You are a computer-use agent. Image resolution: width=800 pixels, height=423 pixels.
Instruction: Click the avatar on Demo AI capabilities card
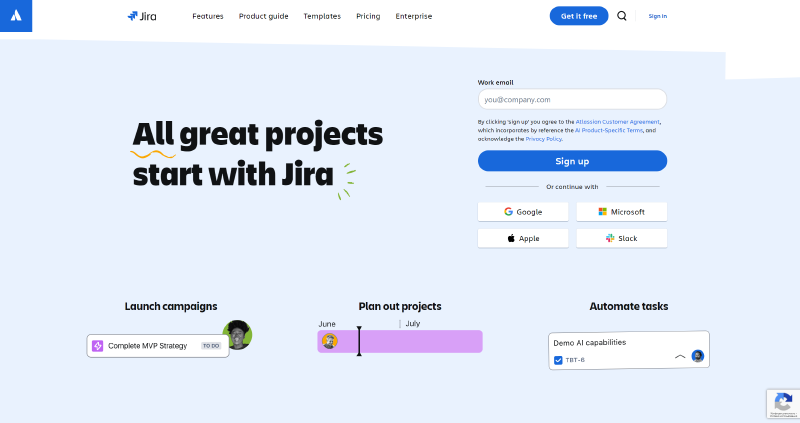pyautogui.click(x=697, y=356)
